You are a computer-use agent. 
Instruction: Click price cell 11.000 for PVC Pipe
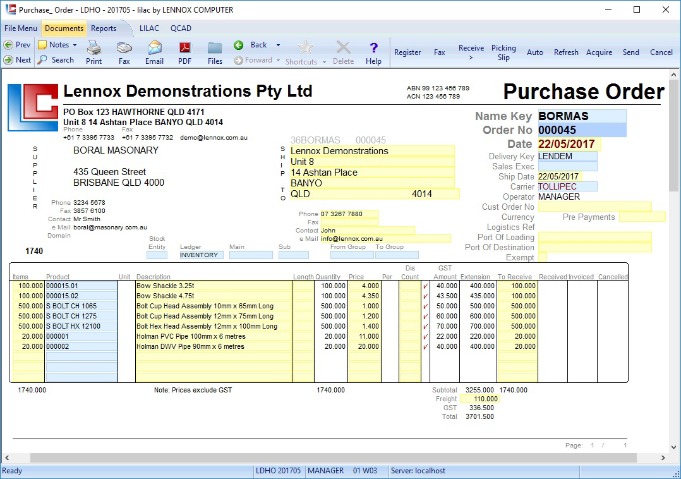coord(364,337)
